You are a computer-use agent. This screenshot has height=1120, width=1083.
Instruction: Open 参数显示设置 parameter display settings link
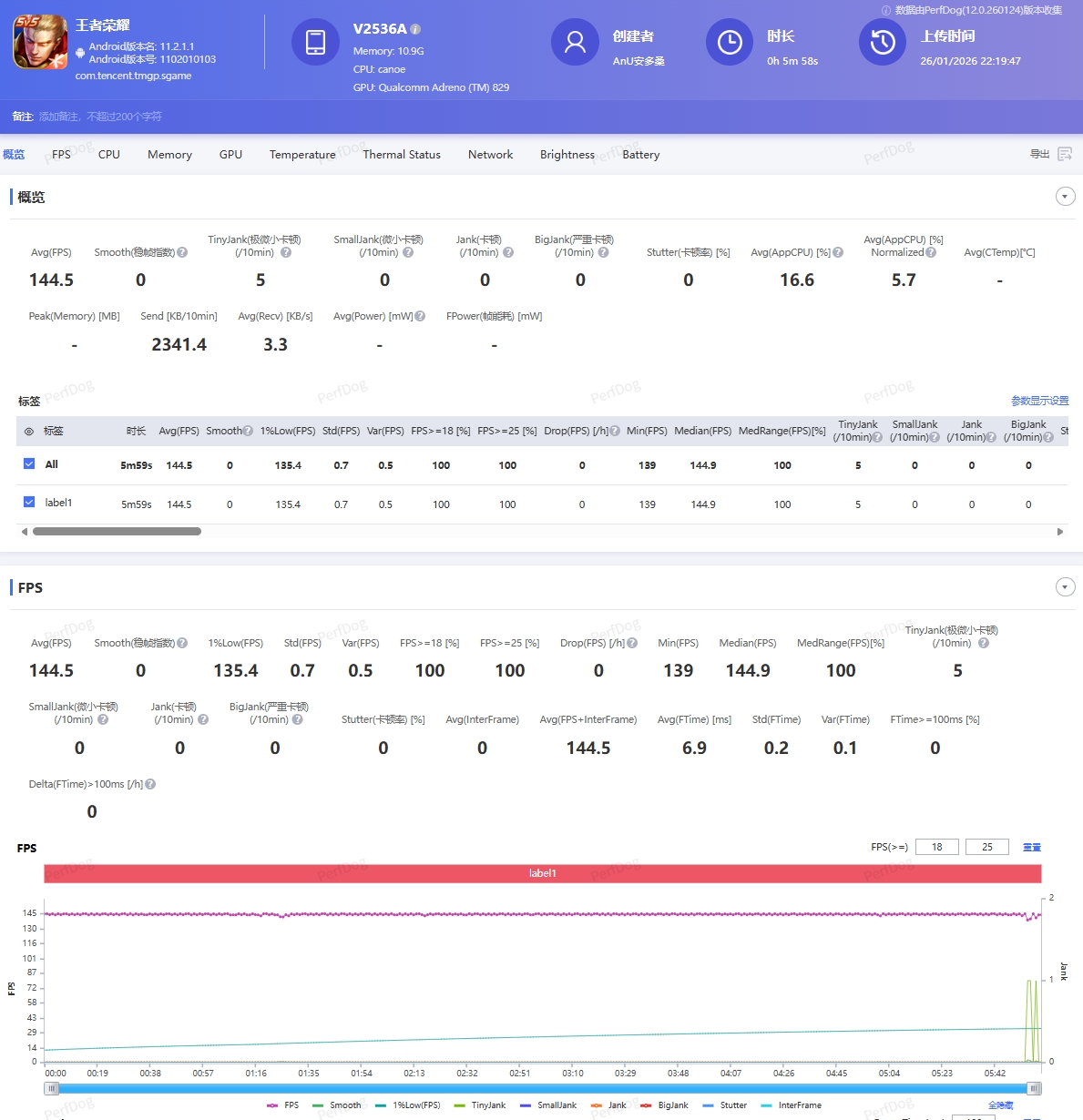(1040, 401)
